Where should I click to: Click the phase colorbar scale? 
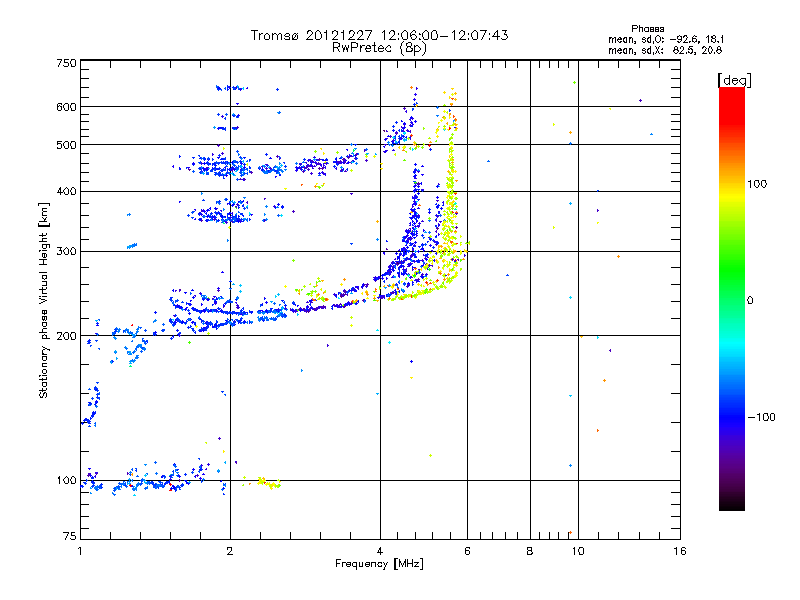[x=732, y=299]
